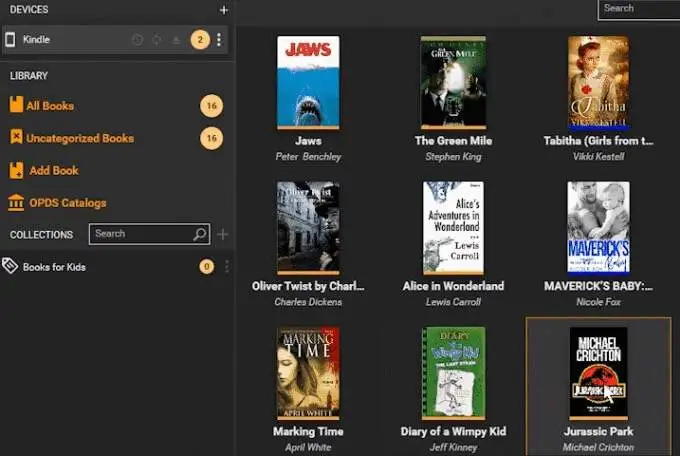Open Kindle sync history clock icon
Image resolution: width=680 pixels, height=456 pixels.
click(137, 40)
